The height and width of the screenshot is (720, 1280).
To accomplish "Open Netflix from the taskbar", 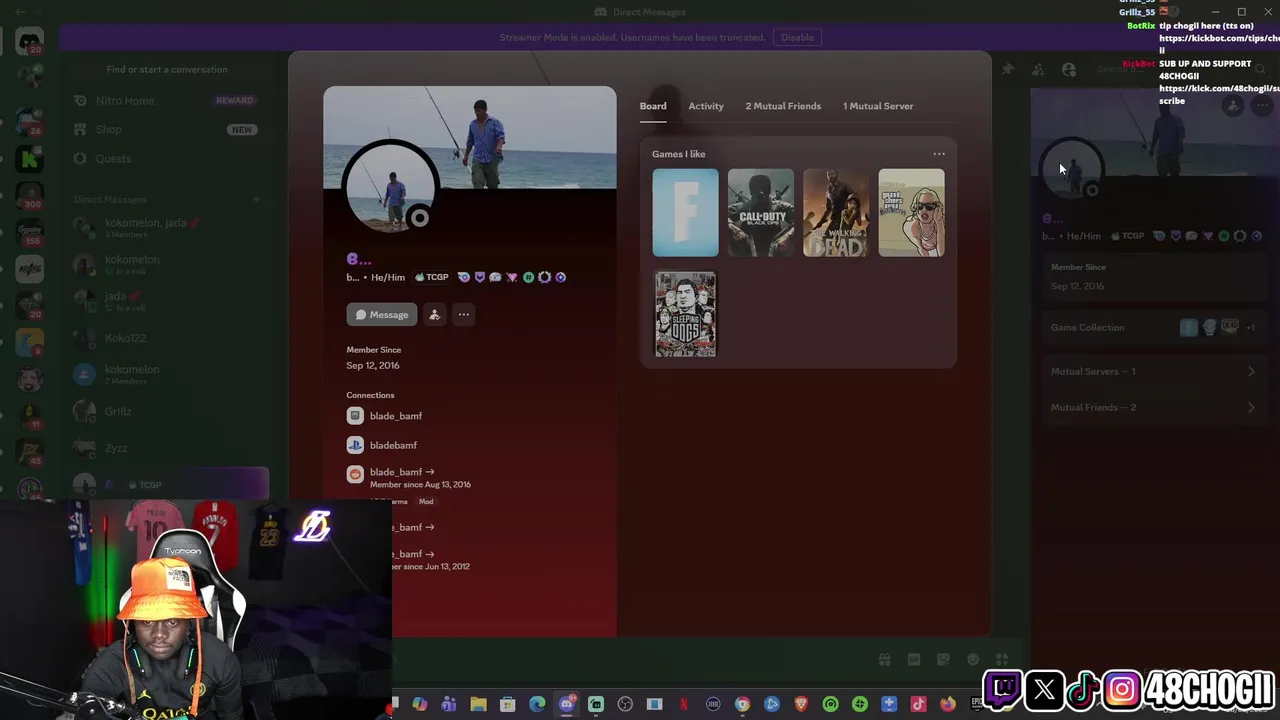I will 684,705.
